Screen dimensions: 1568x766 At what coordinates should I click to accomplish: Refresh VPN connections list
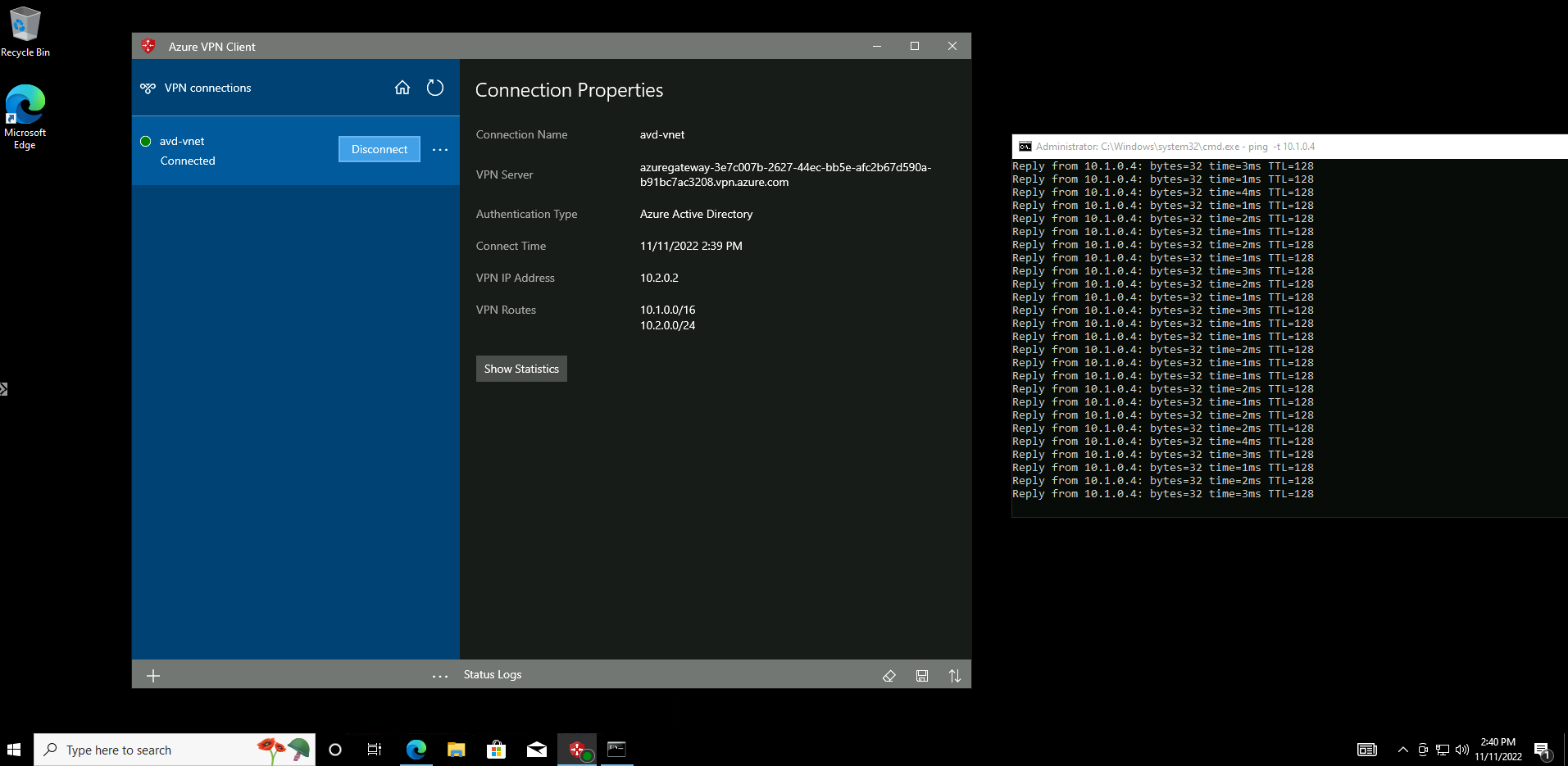click(x=435, y=88)
